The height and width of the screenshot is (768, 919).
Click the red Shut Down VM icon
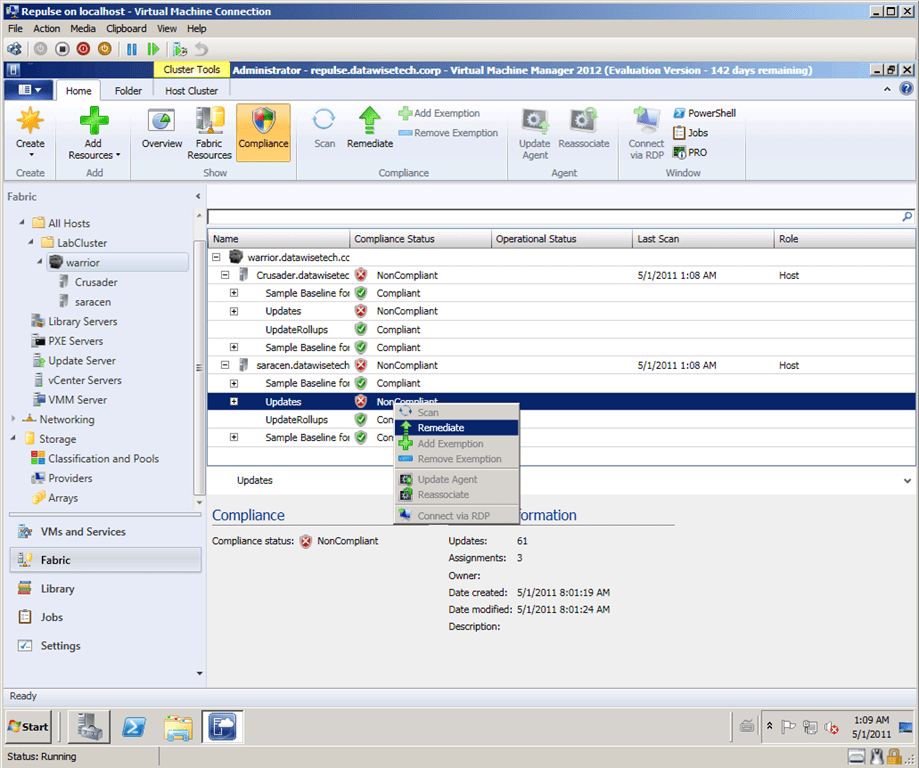(83, 49)
